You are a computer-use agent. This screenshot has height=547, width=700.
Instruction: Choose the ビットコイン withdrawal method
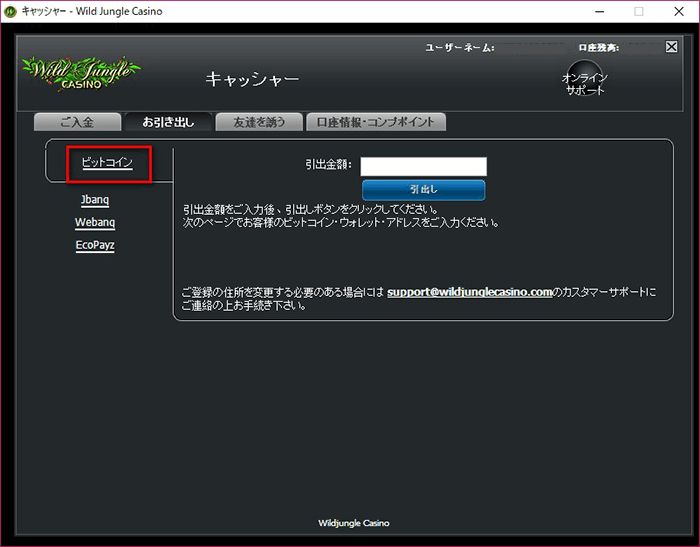[x=107, y=163]
